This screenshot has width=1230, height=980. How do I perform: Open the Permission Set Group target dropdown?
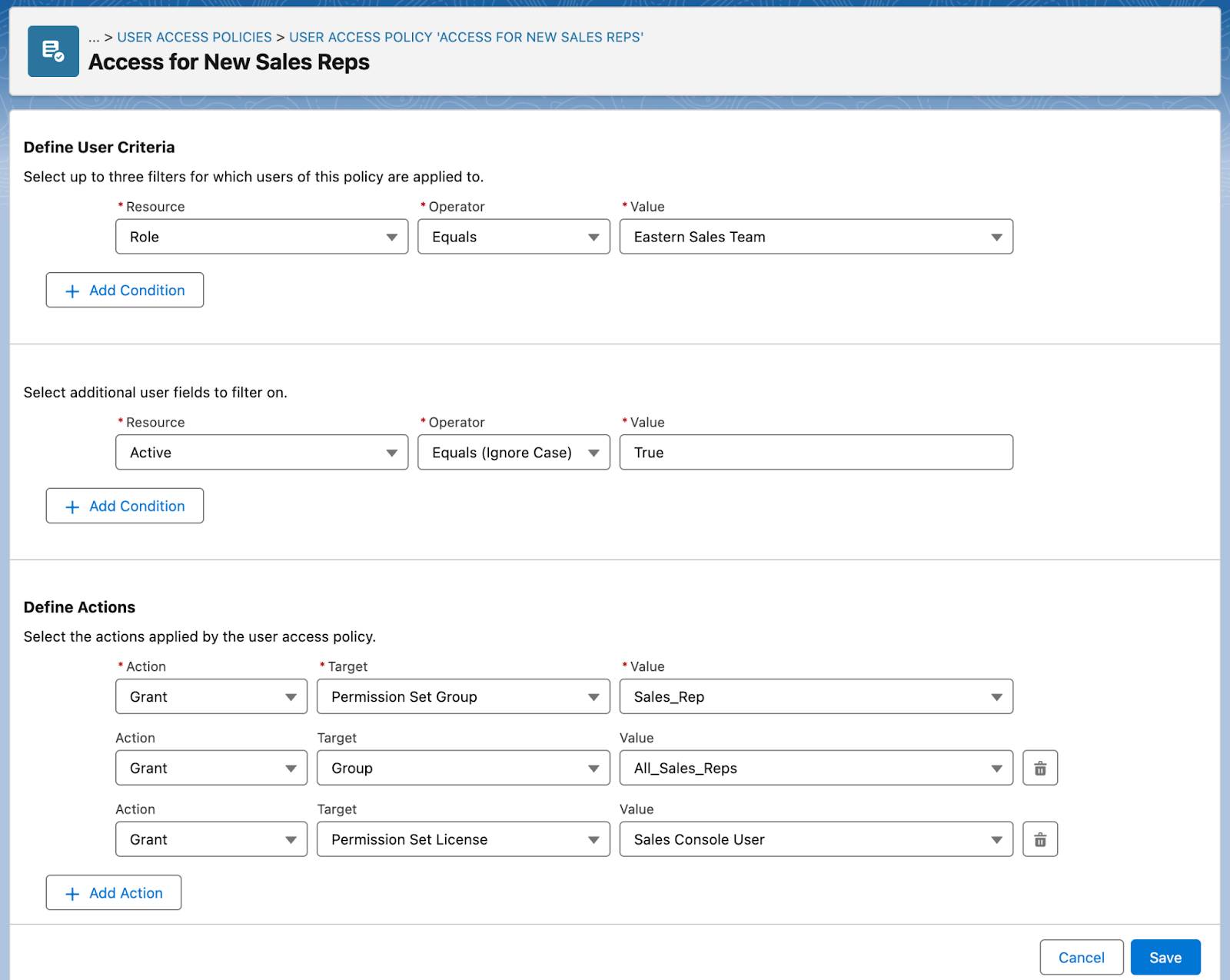point(464,696)
